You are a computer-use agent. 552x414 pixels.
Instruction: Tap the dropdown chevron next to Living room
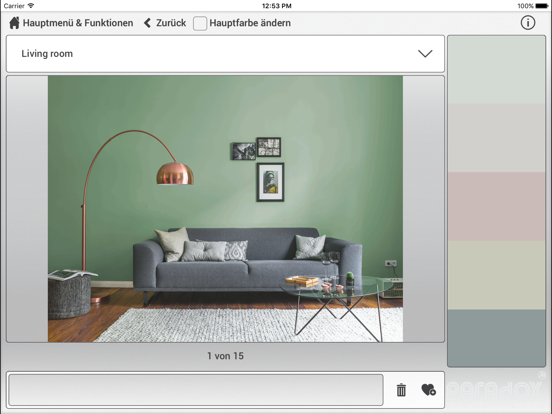(x=425, y=54)
